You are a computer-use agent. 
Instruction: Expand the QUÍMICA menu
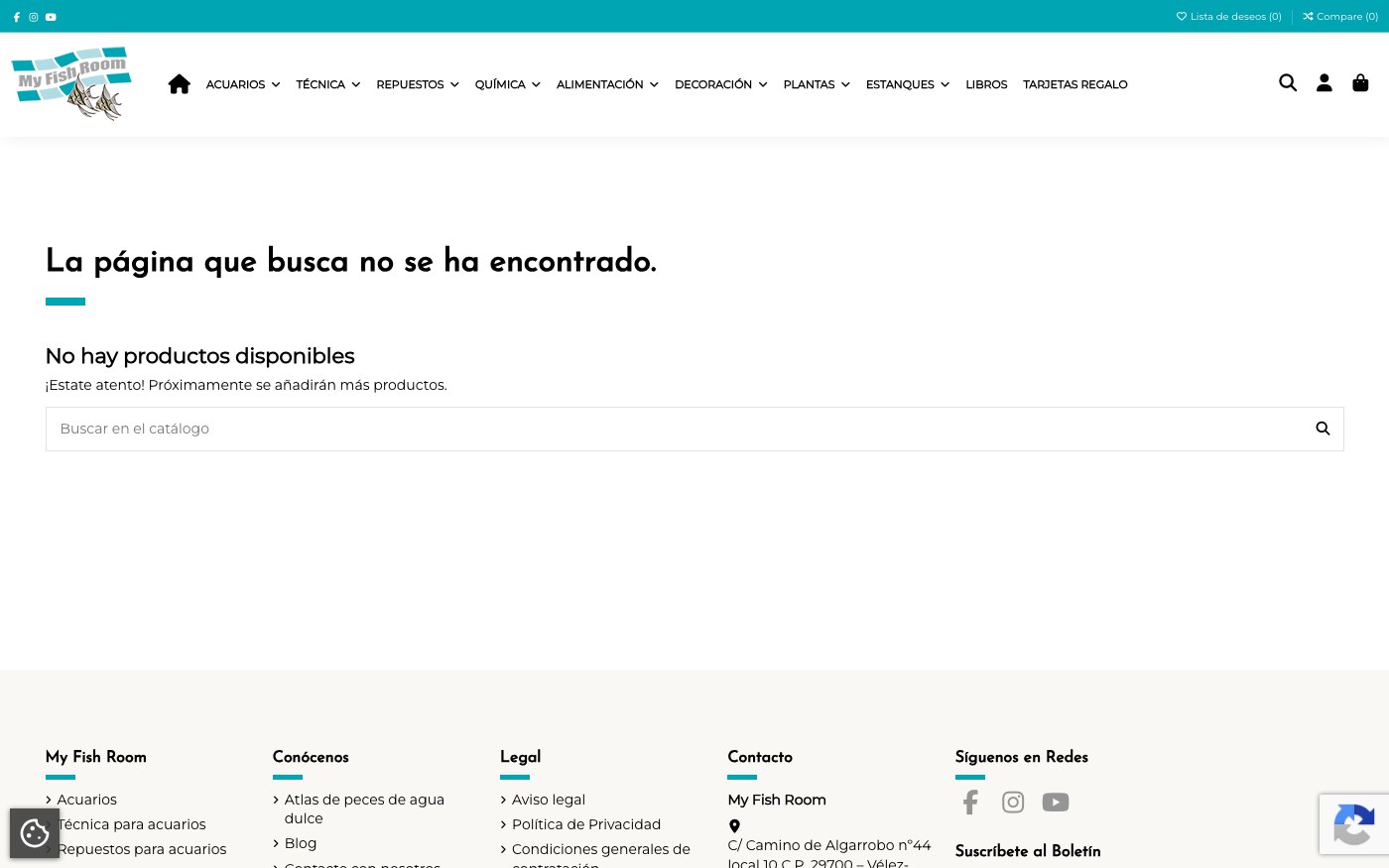point(508,84)
